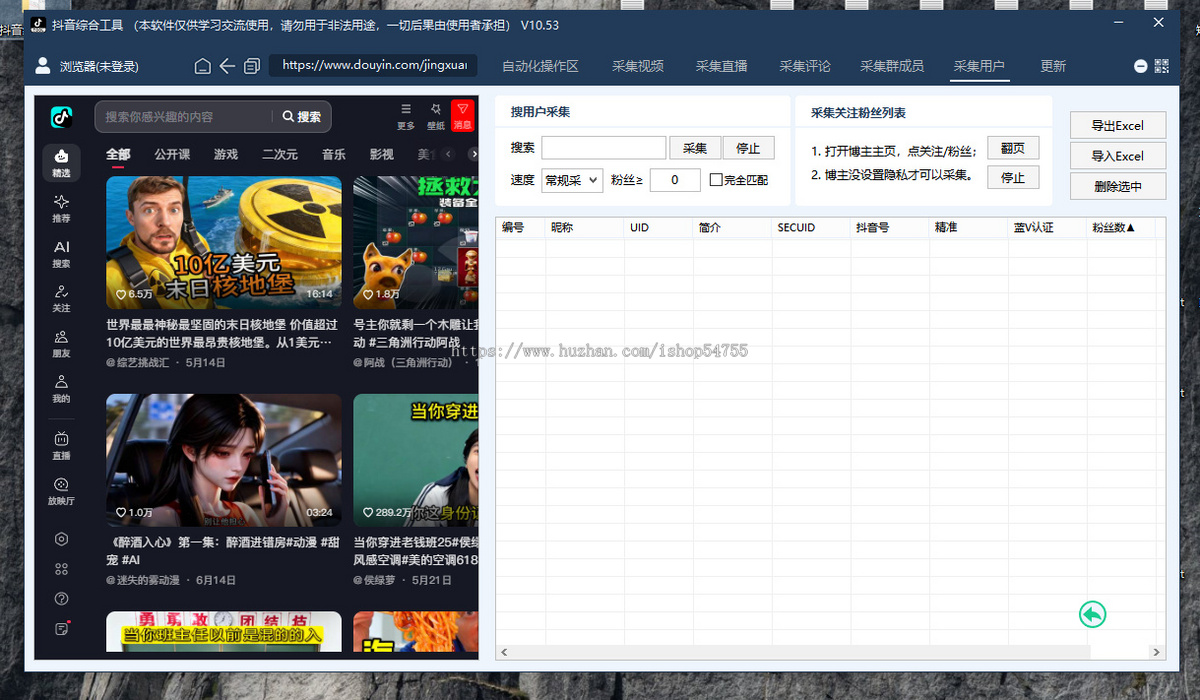Select the 全部 category tab
The height and width of the screenshot is (700, 1200).
118,154
